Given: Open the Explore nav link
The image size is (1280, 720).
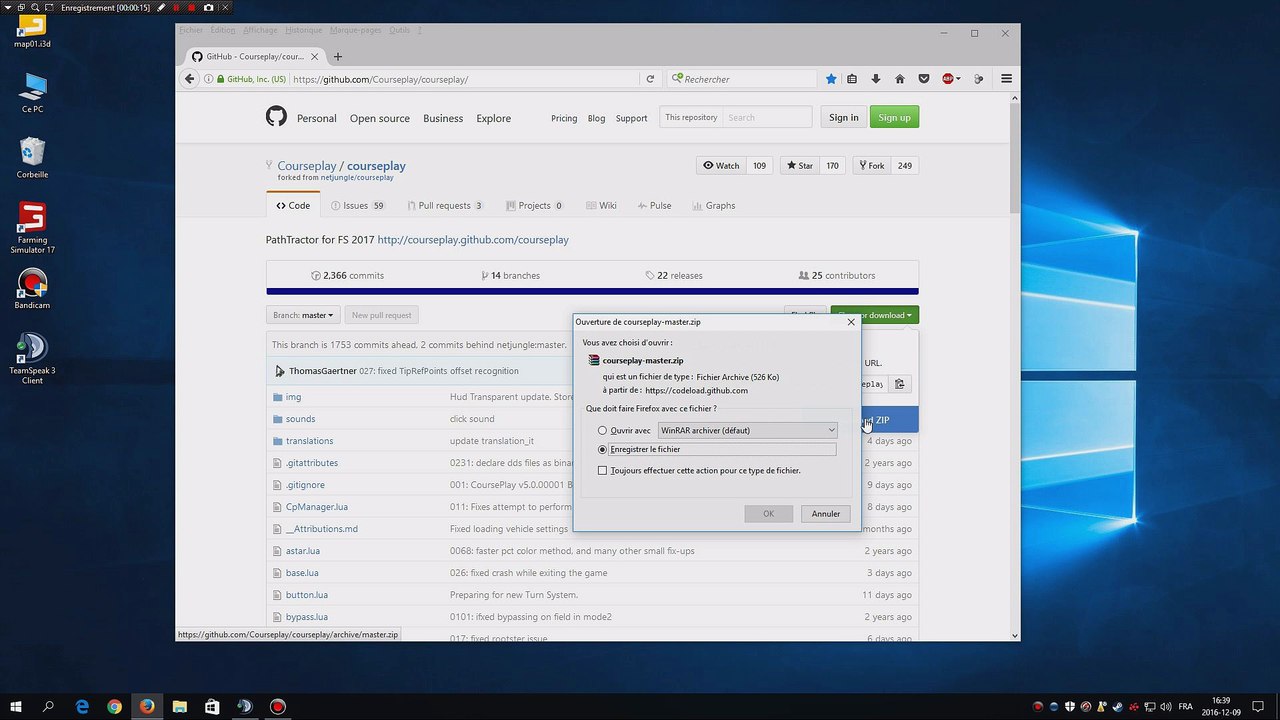Looking at the screenshot, I should (493, 118).
